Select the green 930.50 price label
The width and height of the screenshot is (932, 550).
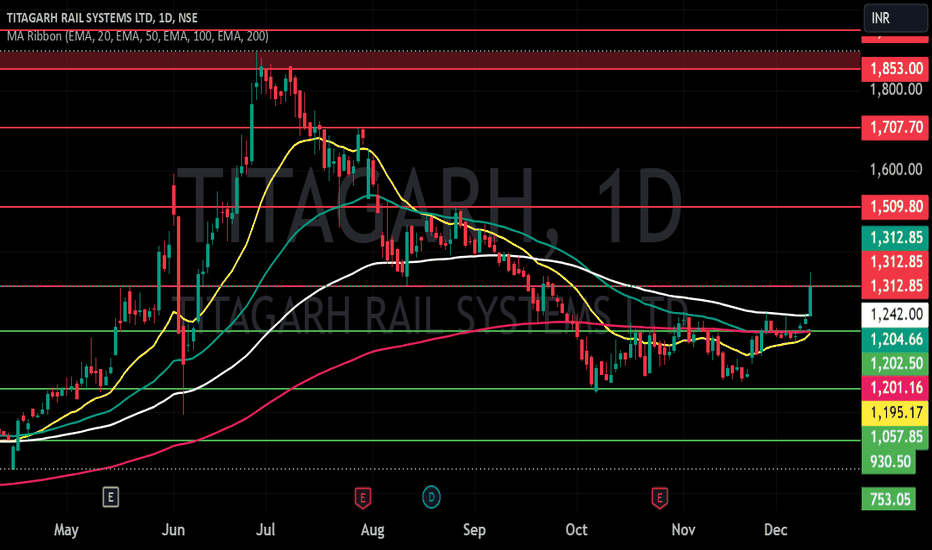889,461
